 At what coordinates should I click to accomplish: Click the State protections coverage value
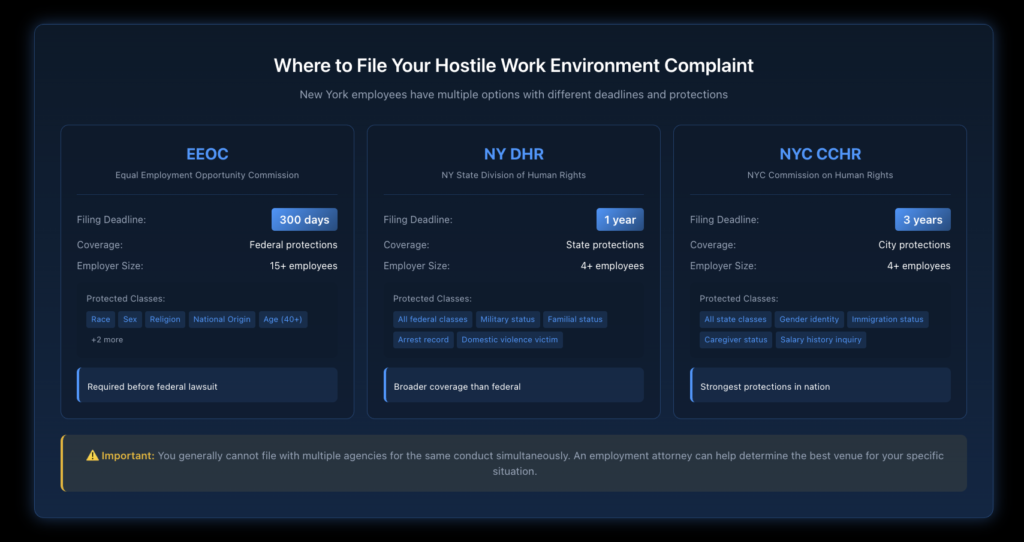pos(605,245)
